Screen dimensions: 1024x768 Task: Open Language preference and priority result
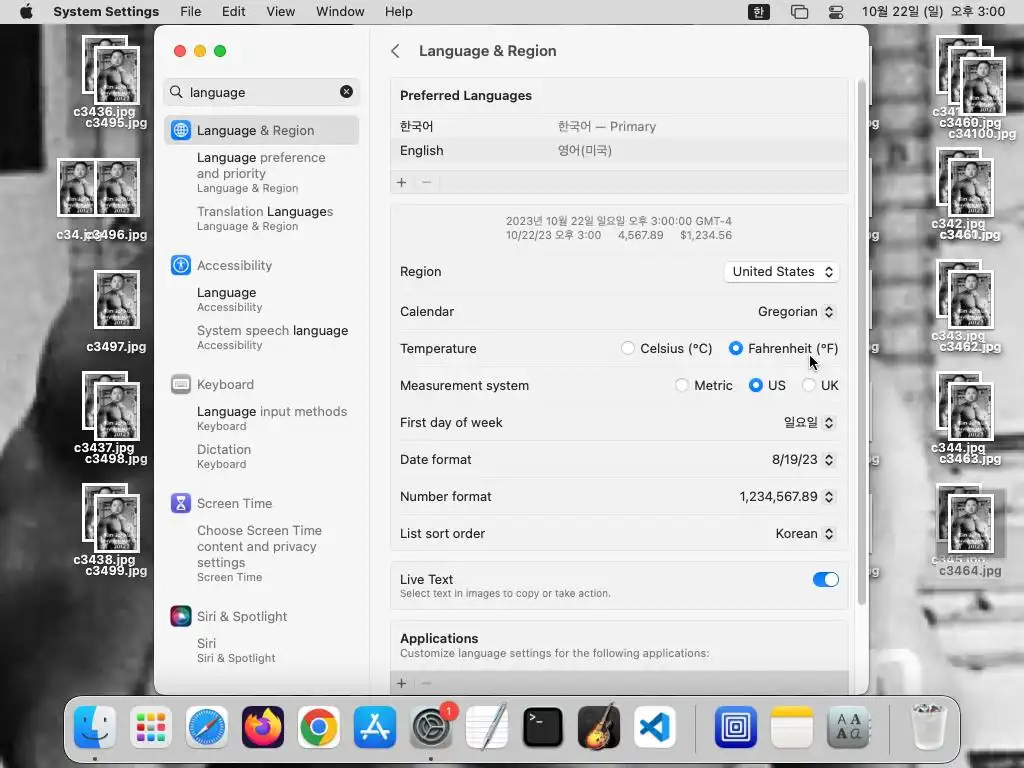click(x=261, y=172)
